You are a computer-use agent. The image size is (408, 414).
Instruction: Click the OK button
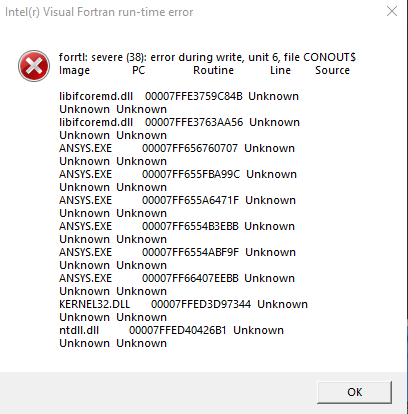click(354, 392)
